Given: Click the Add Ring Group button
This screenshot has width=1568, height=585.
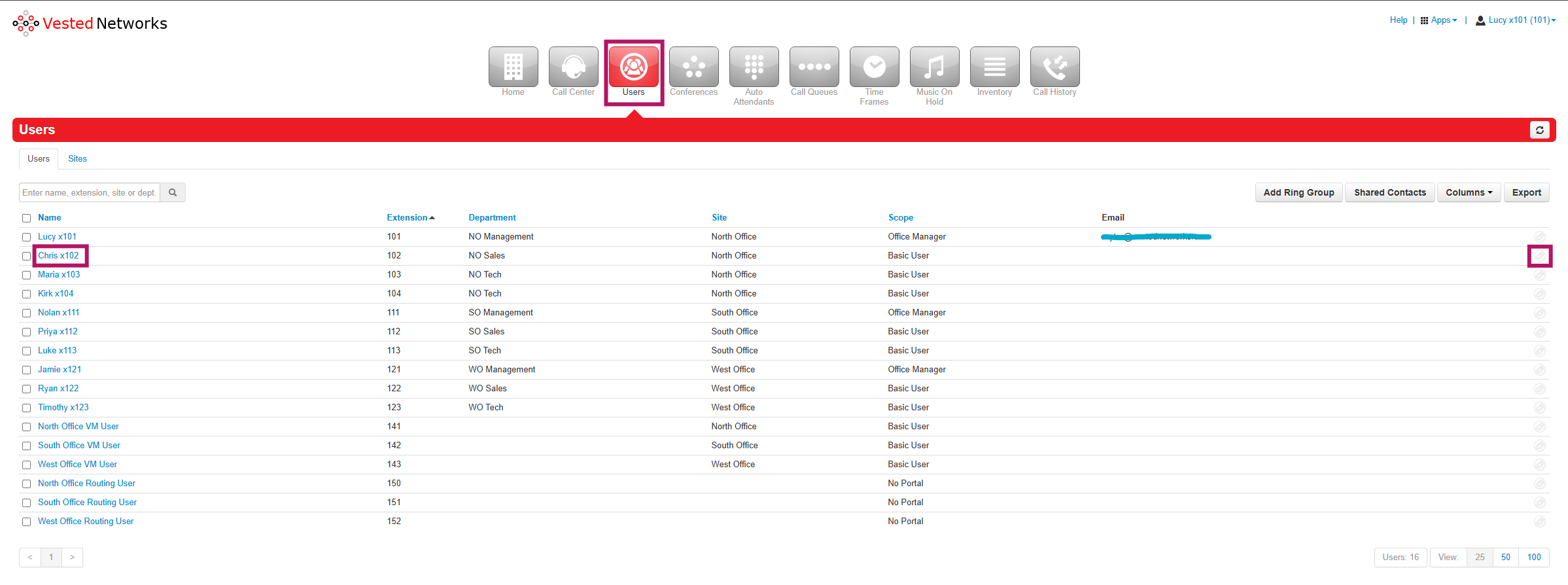Looking at the screenshot, I should (x=1298, y=192).
